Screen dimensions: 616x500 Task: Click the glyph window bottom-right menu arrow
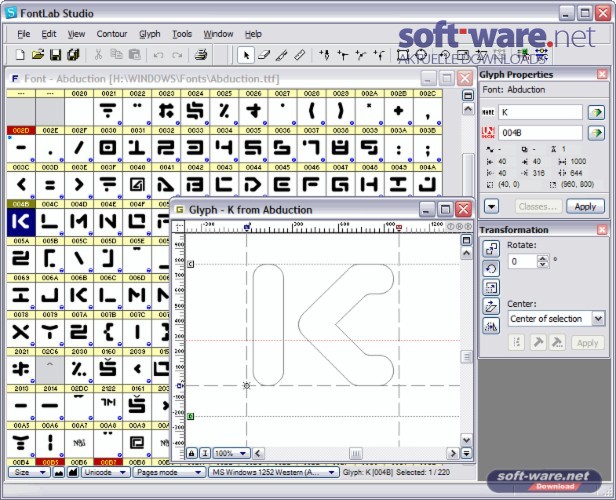(466, 453)
